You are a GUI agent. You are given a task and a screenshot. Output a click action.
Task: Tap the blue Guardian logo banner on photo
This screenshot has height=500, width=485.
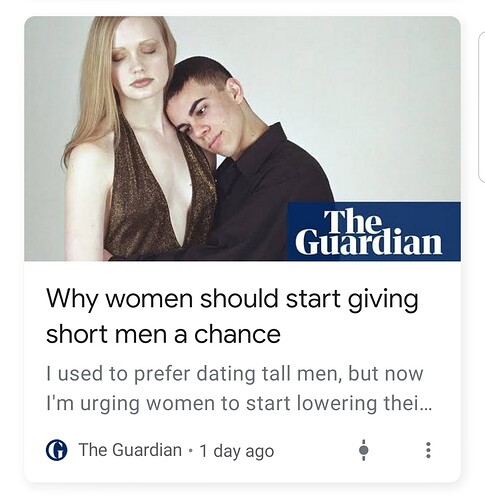point(374,231)
